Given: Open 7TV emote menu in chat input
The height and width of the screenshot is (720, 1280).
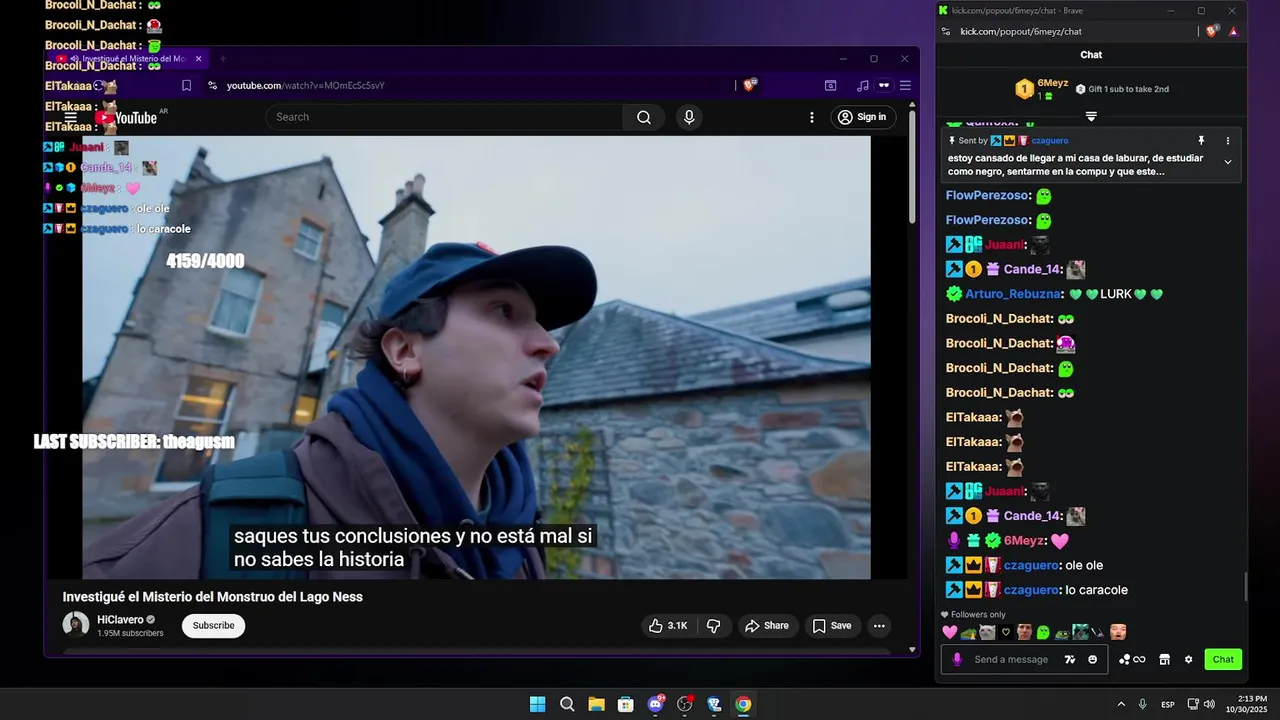Looking at the screenshot, I should pyautogui.click(x=1070, y=659).
